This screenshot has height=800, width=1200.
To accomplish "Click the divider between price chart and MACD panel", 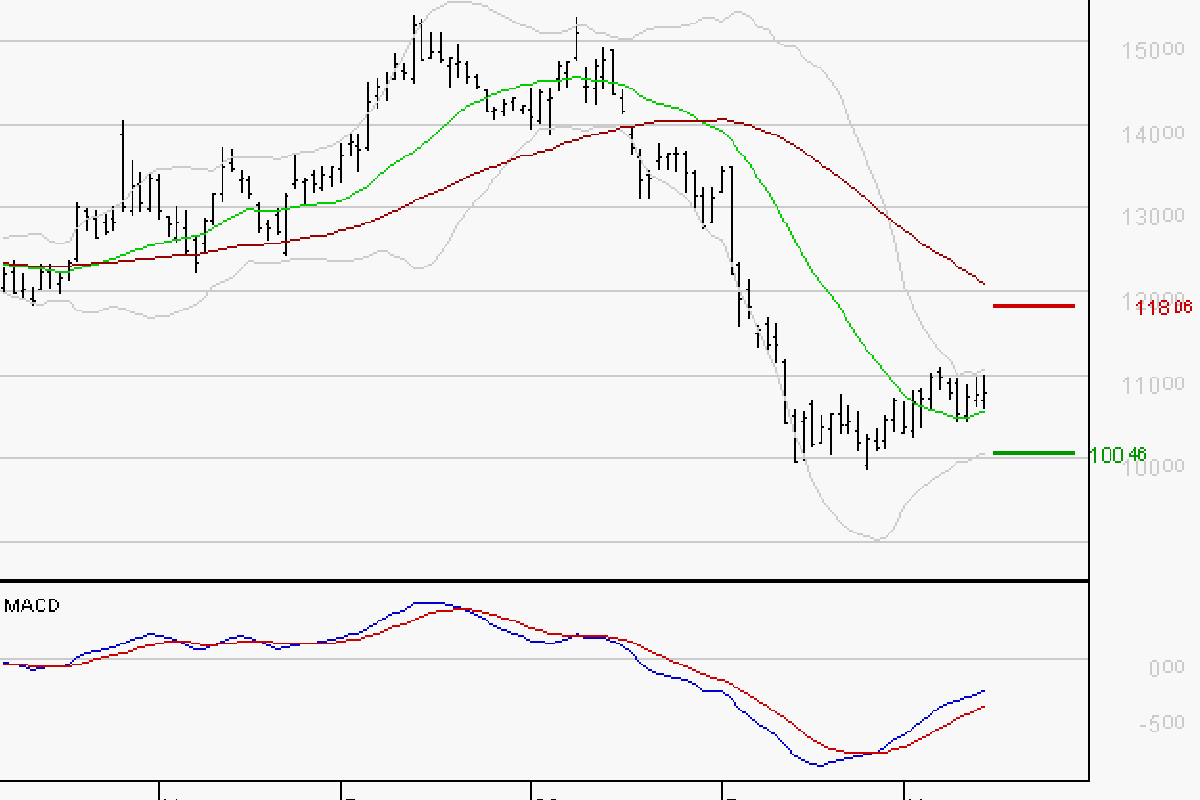I will 544,580.
